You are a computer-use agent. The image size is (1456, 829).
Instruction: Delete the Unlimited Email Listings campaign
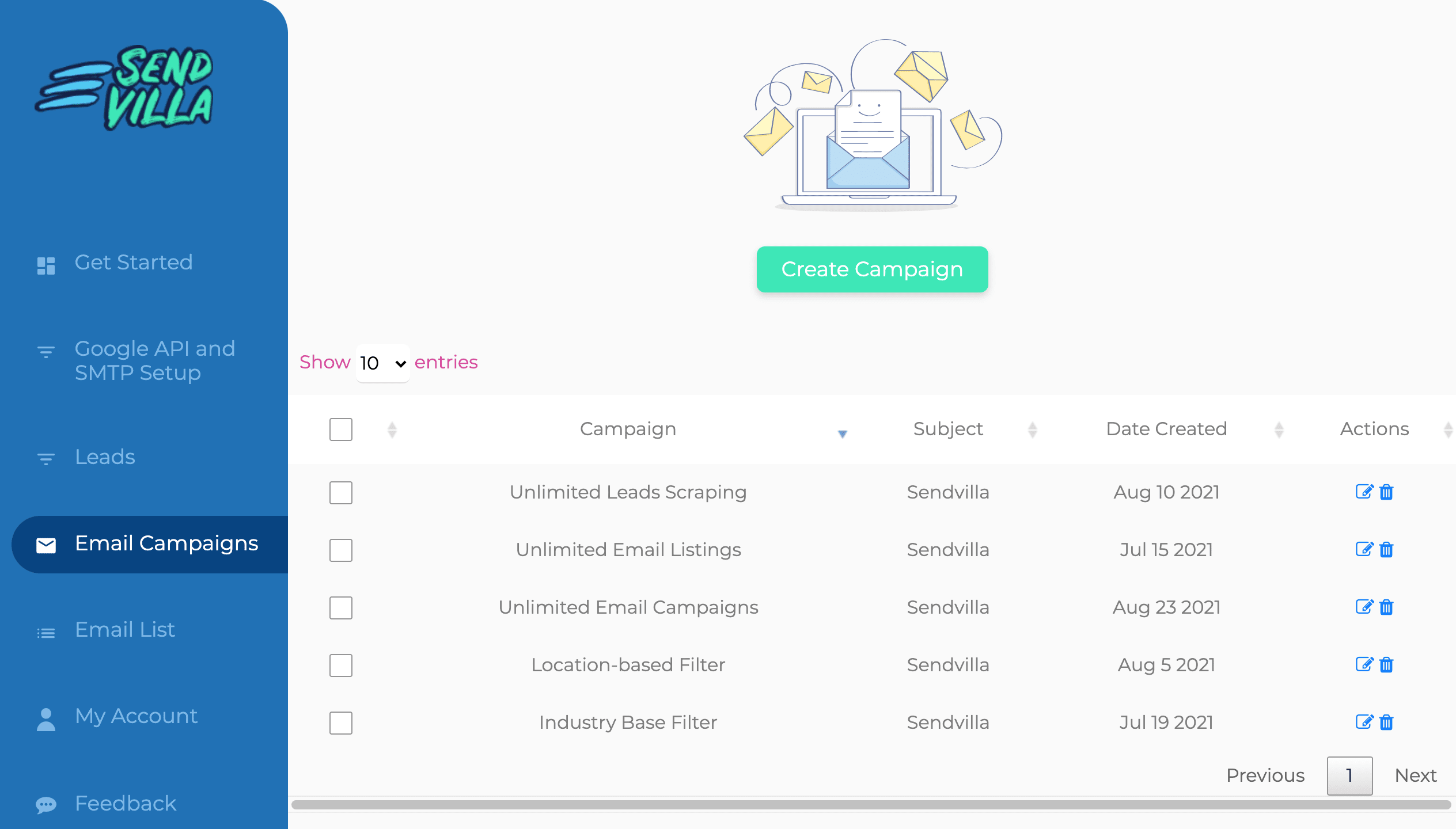pos(1386,550)
